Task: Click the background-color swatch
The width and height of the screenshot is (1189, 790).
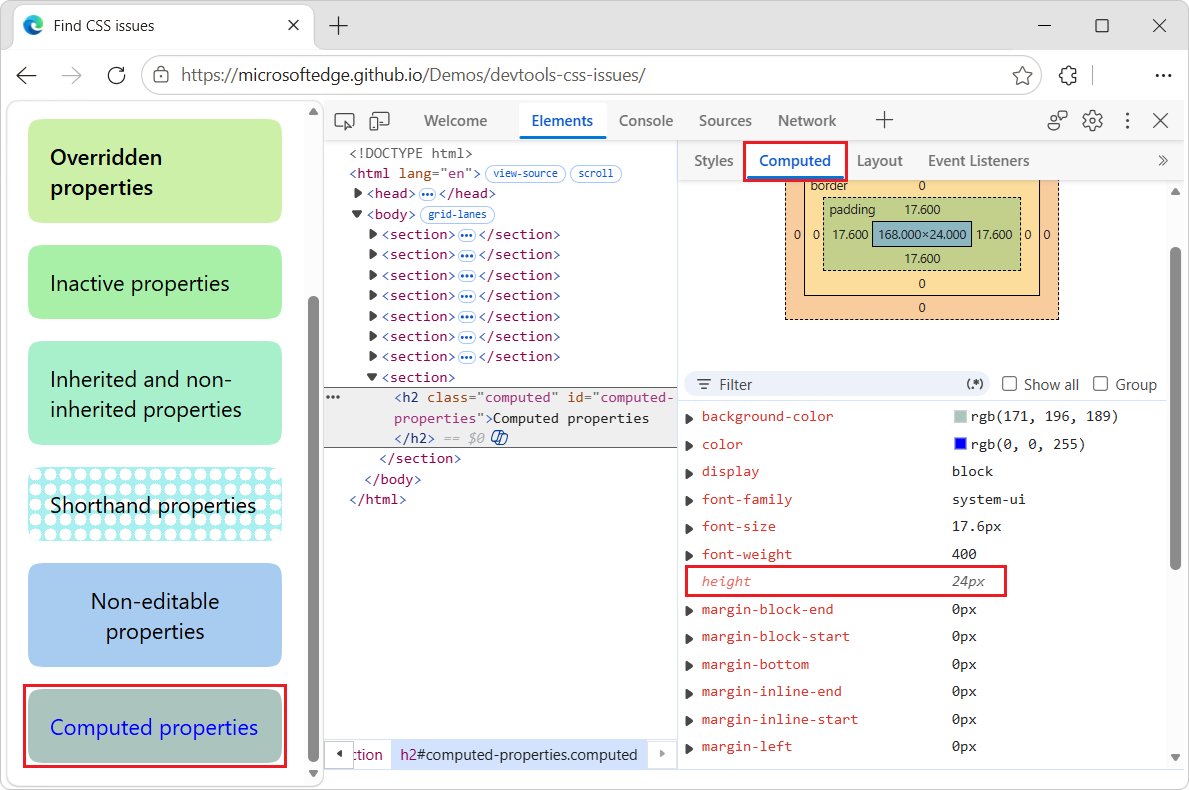Action: click(x=960, y=416)
